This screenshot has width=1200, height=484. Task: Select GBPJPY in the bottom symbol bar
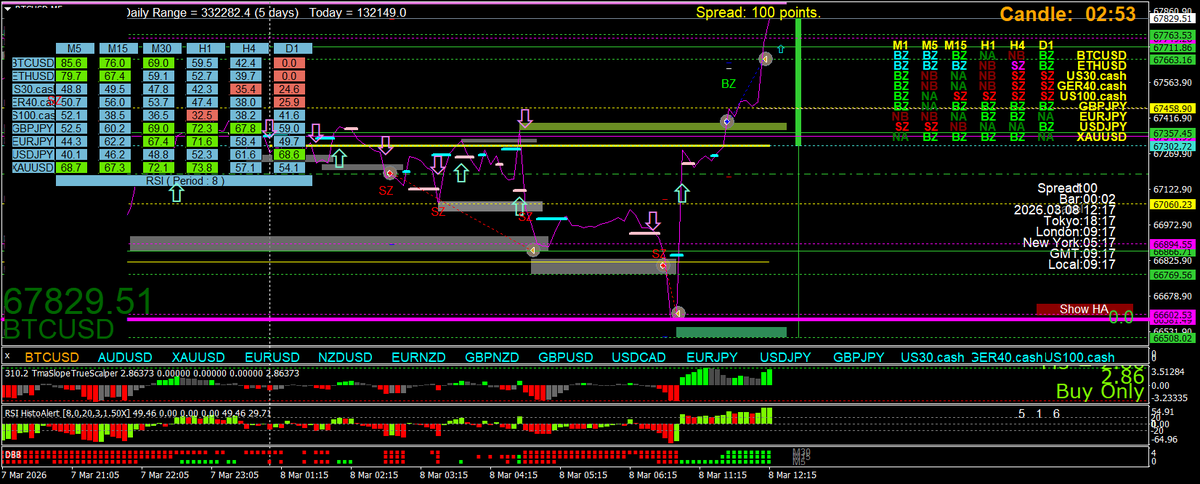click(x=859, y=357)
